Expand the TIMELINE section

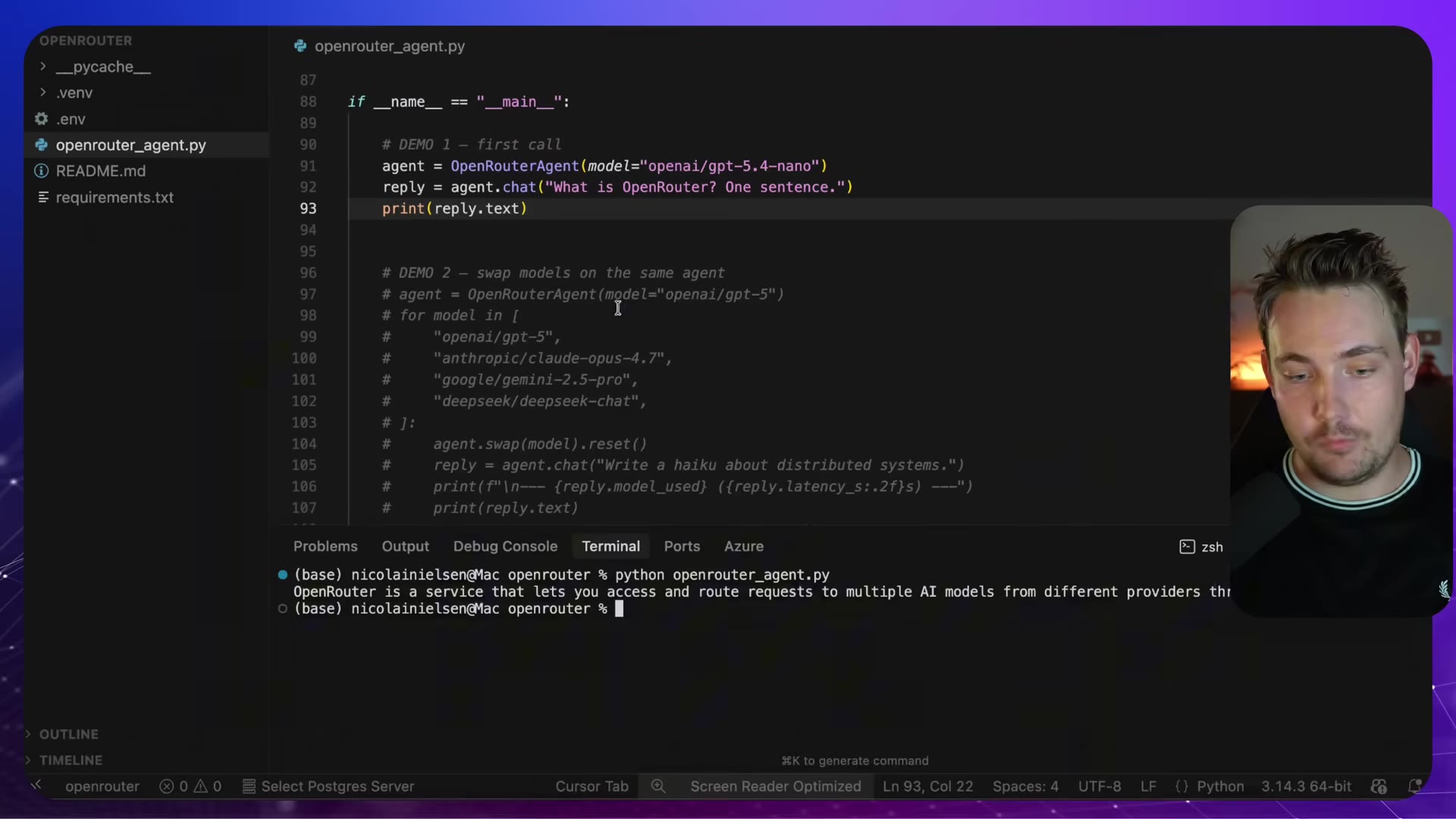click(x=64, y=760)
